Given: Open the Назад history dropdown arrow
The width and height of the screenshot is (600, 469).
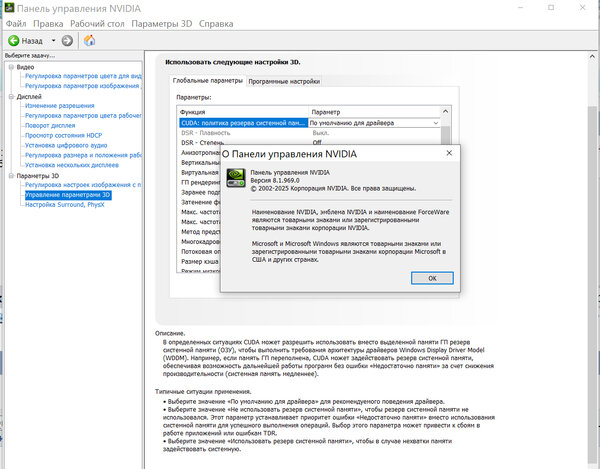Looking at the screenshot, I should click(54, 41).
